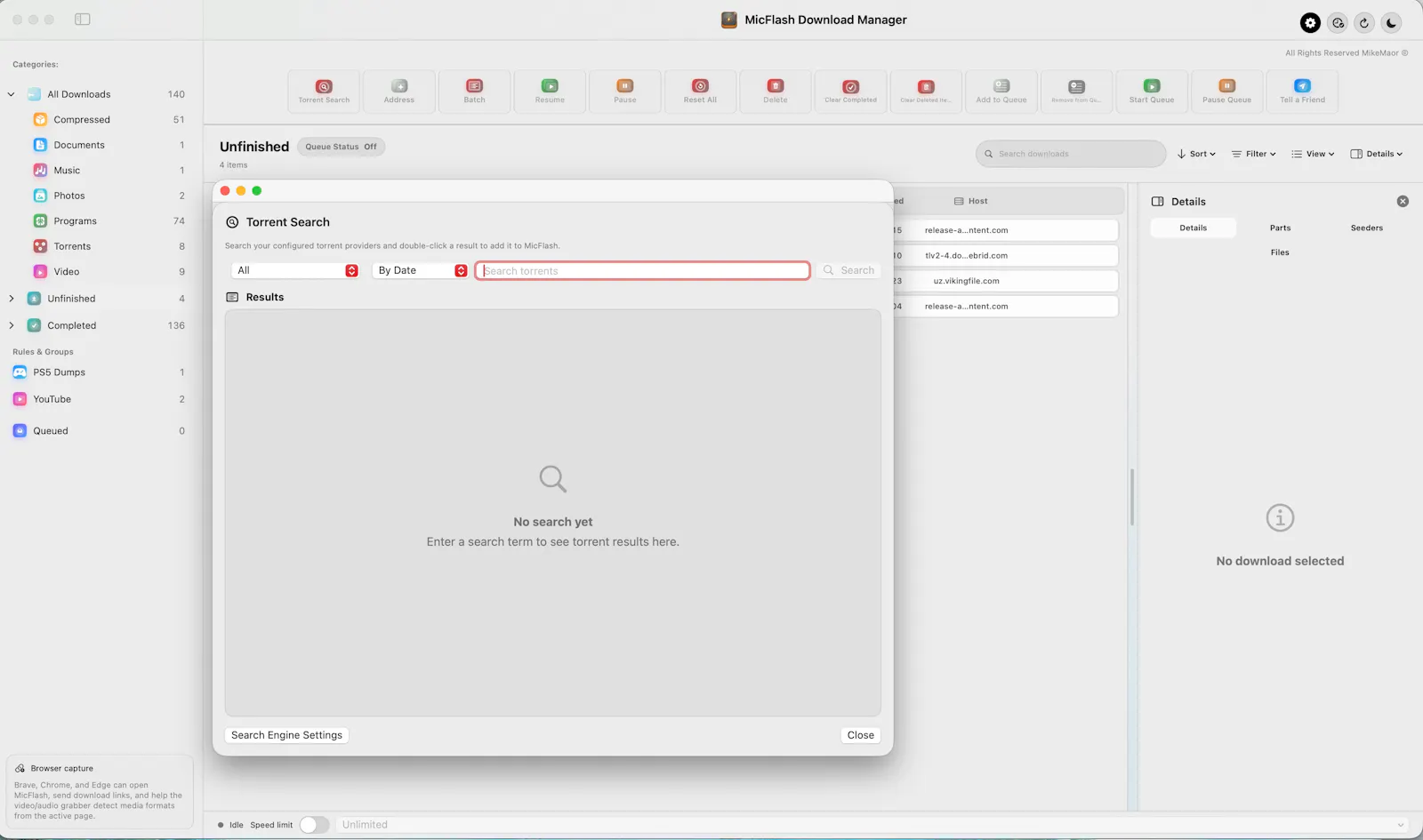Click the Search Engine Settings button
The height and width of the screenshot is (840, 1423).
coord(286,735)
